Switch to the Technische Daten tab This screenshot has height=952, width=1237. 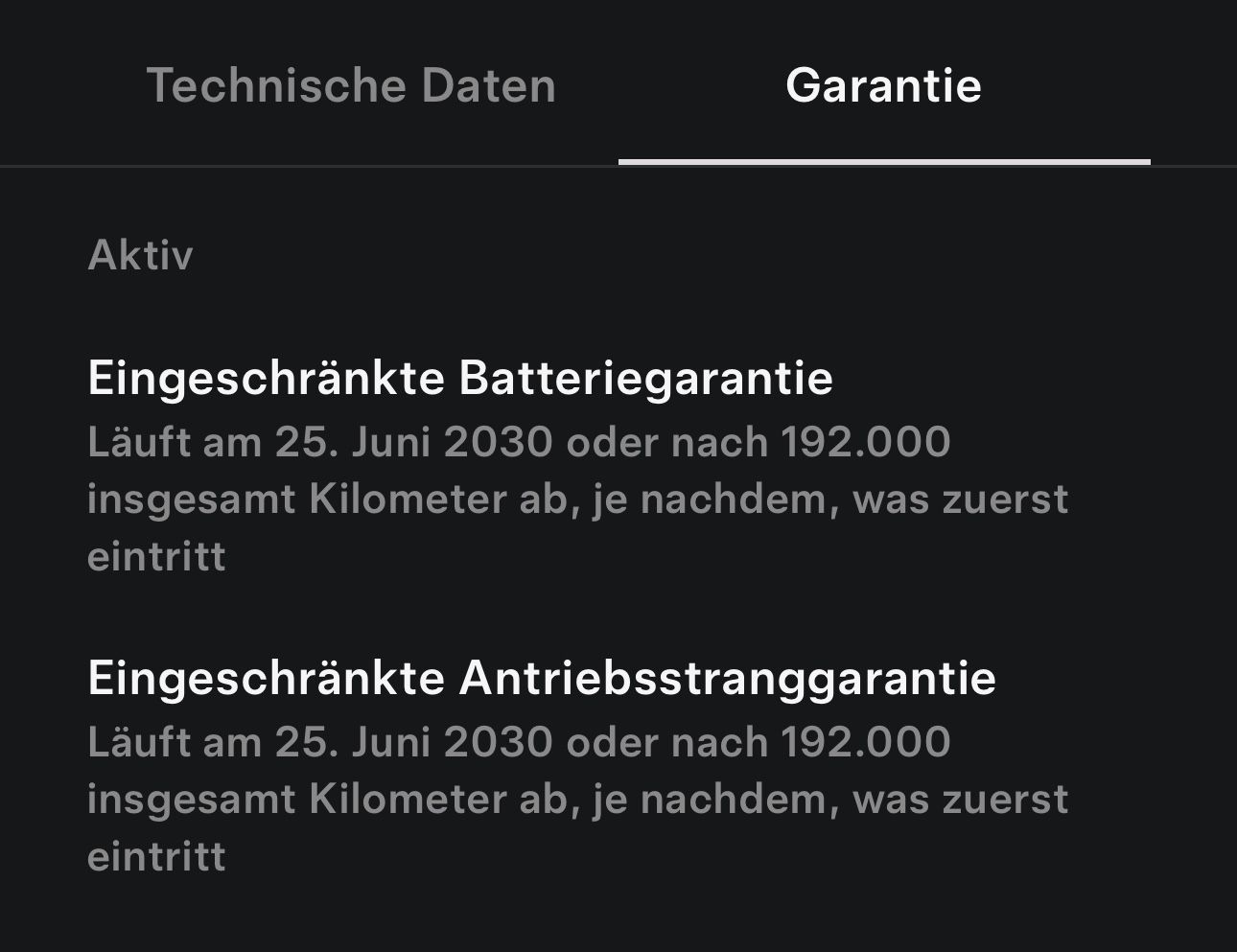coord(351,85)
